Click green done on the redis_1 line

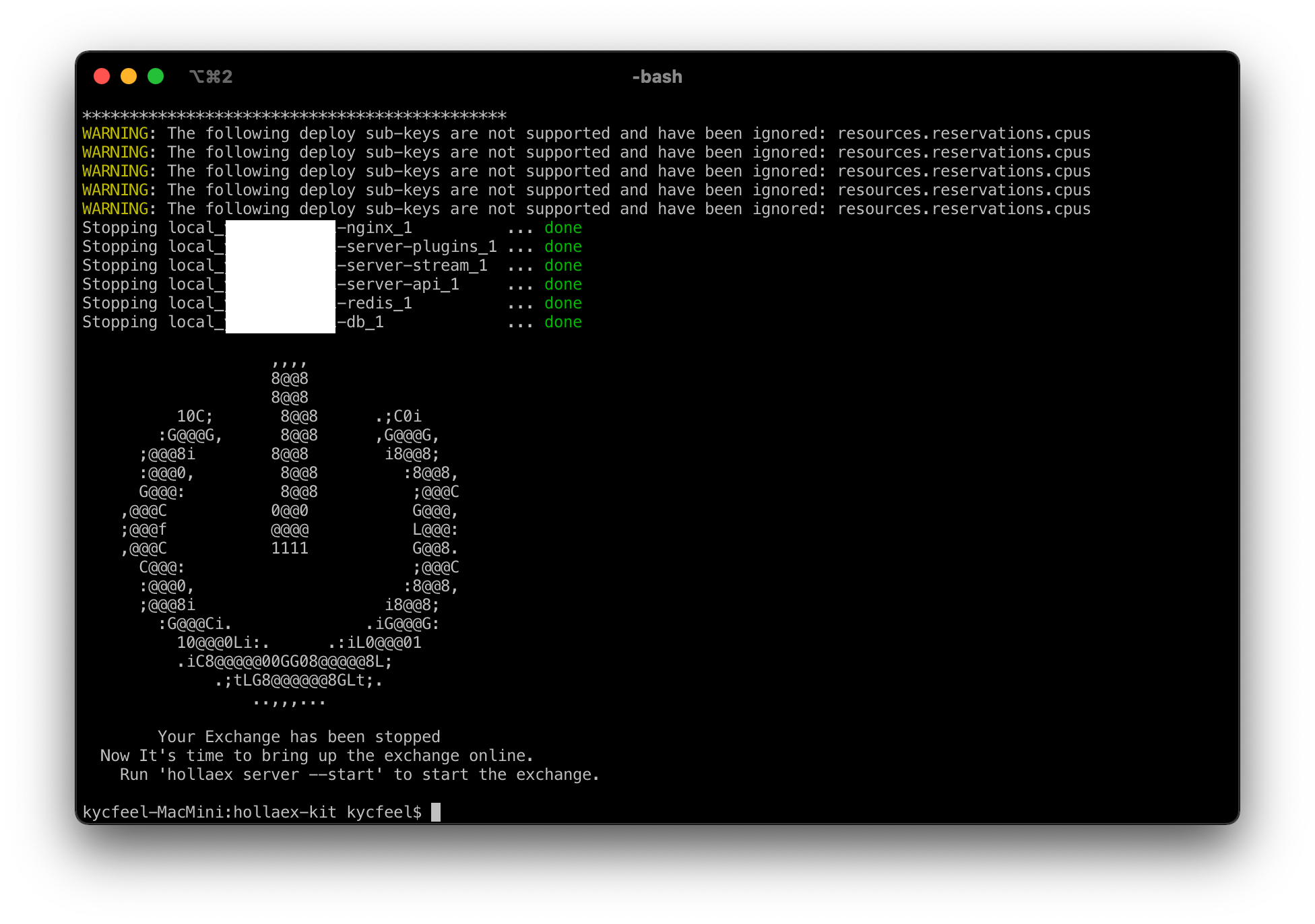click(563, 303)
